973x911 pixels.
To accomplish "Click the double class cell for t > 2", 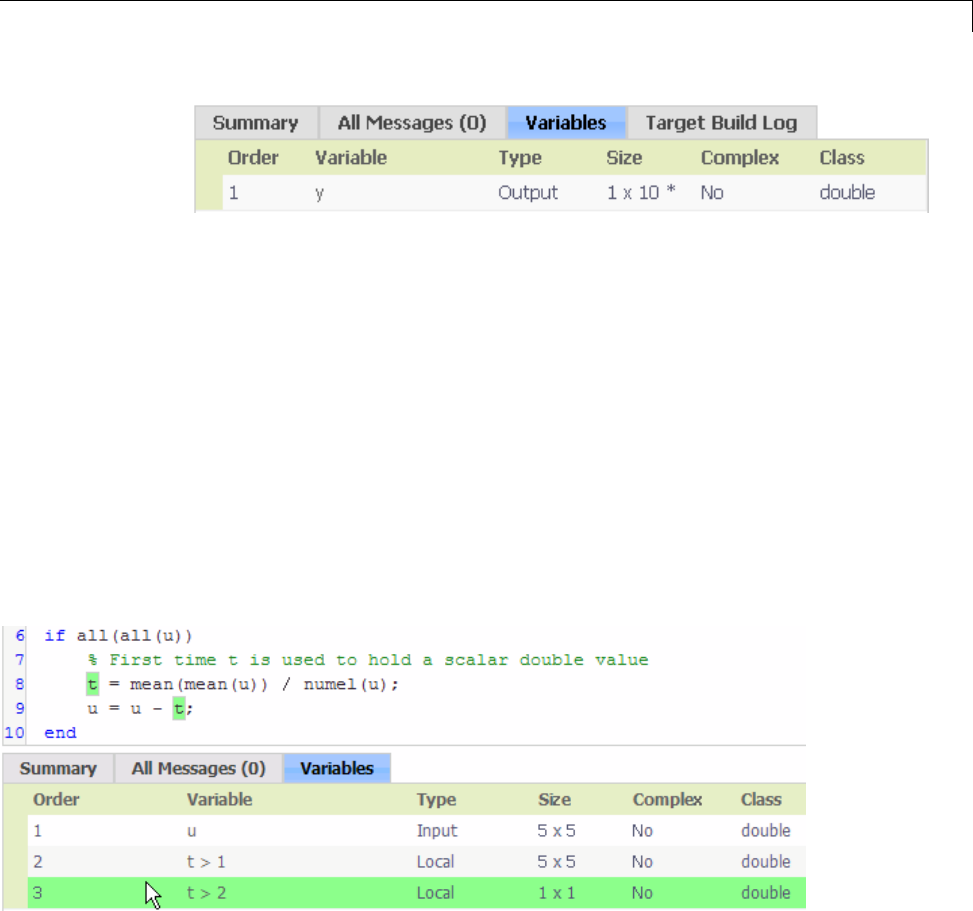I will coord(766,892).
